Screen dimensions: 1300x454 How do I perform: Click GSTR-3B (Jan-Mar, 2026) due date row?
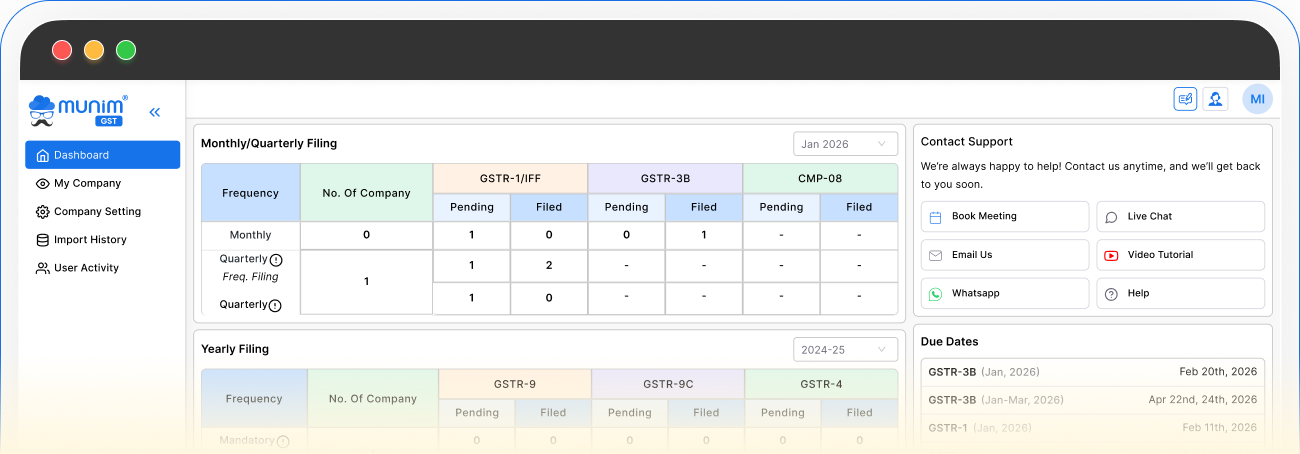[x=1093, y=400]
